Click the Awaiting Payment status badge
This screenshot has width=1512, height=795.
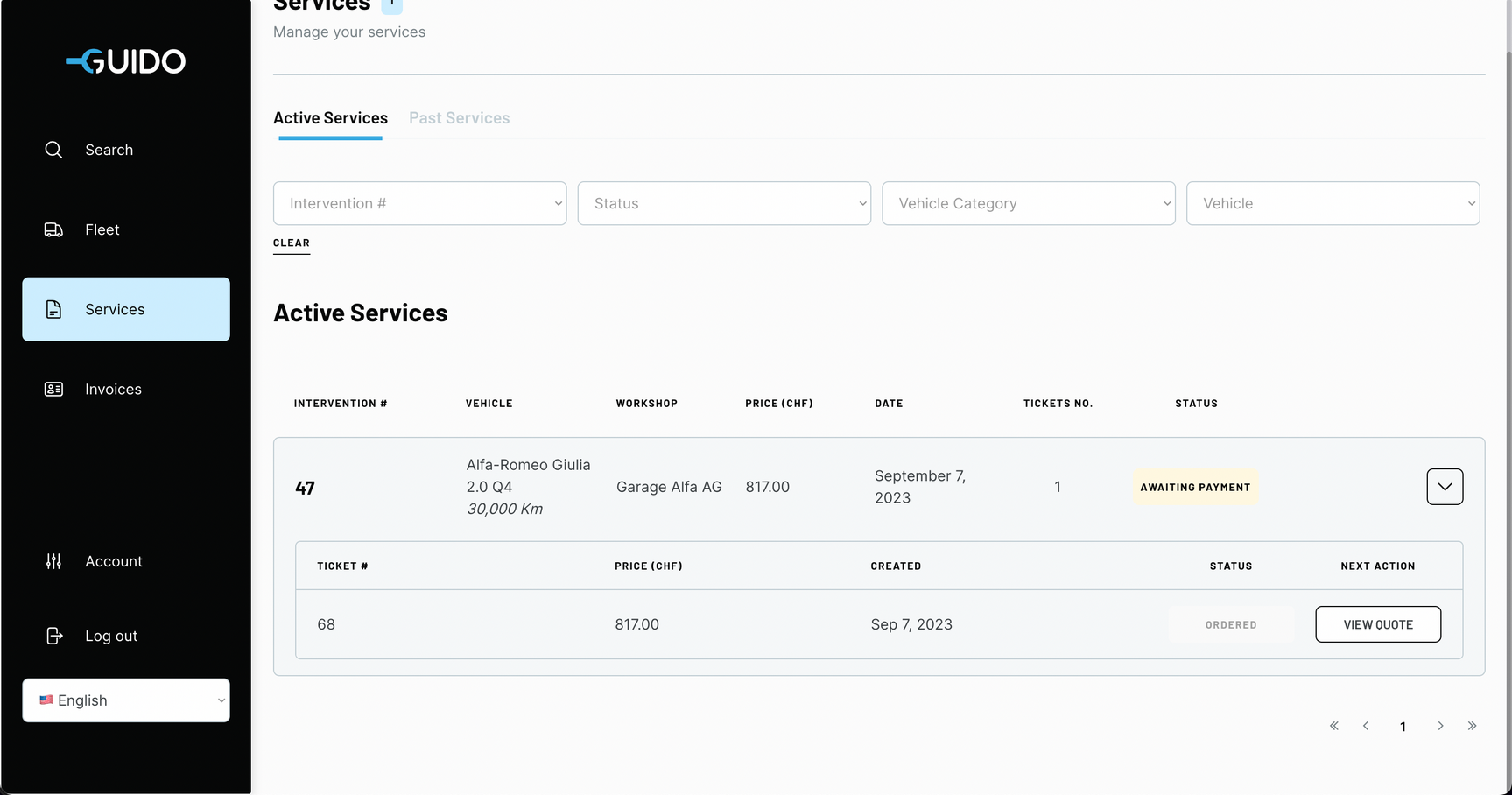1195,487
